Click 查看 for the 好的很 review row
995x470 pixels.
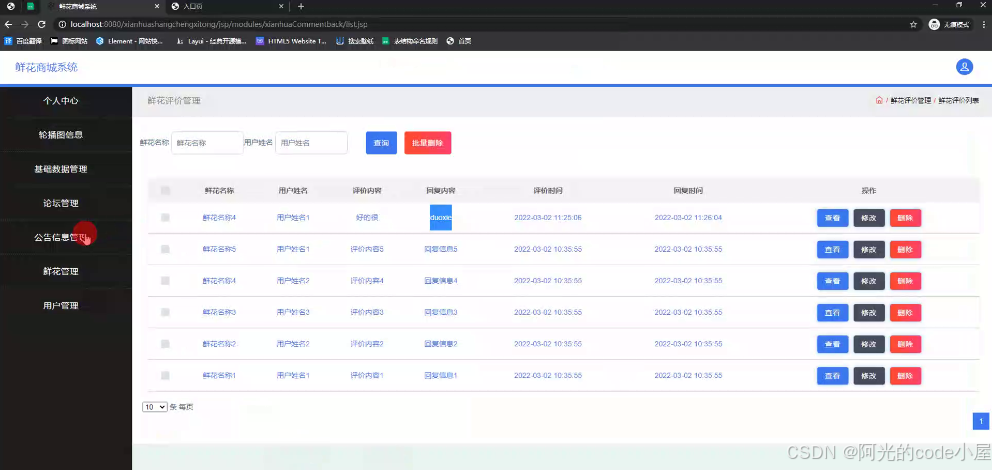(x=833, y=218)
